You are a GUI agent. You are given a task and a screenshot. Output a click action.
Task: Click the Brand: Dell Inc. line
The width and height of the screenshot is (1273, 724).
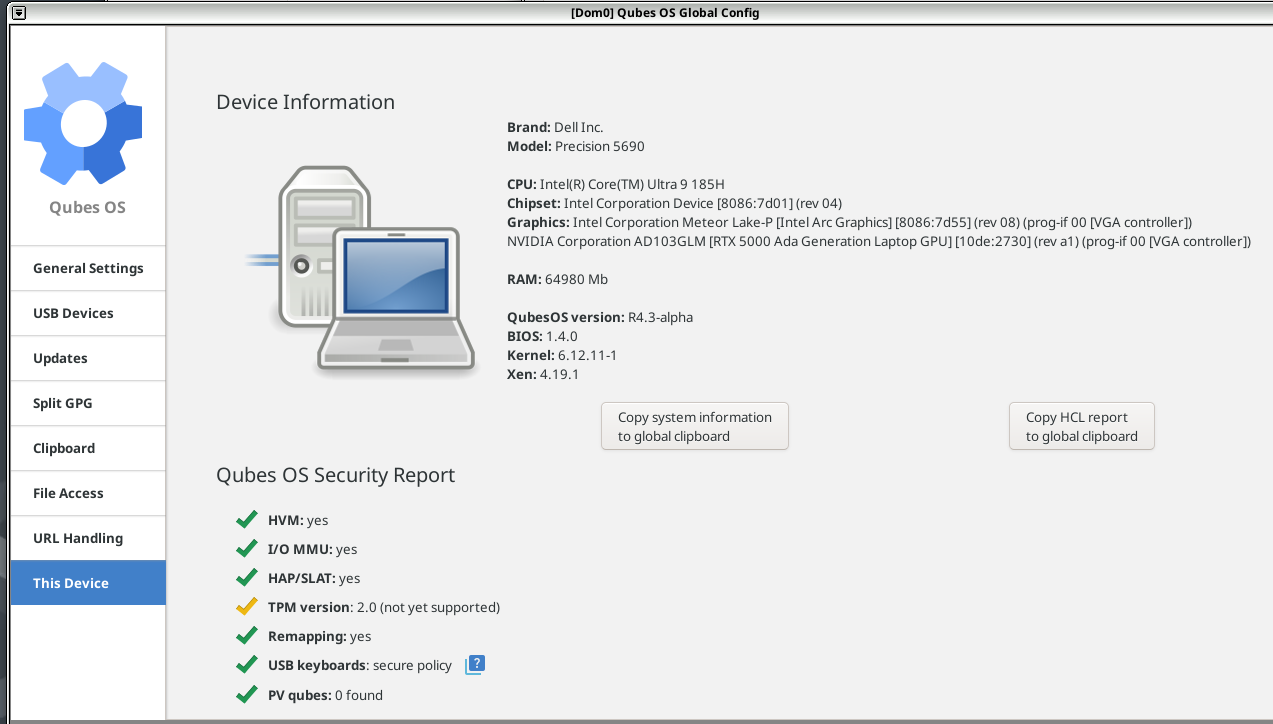point(555,127)
